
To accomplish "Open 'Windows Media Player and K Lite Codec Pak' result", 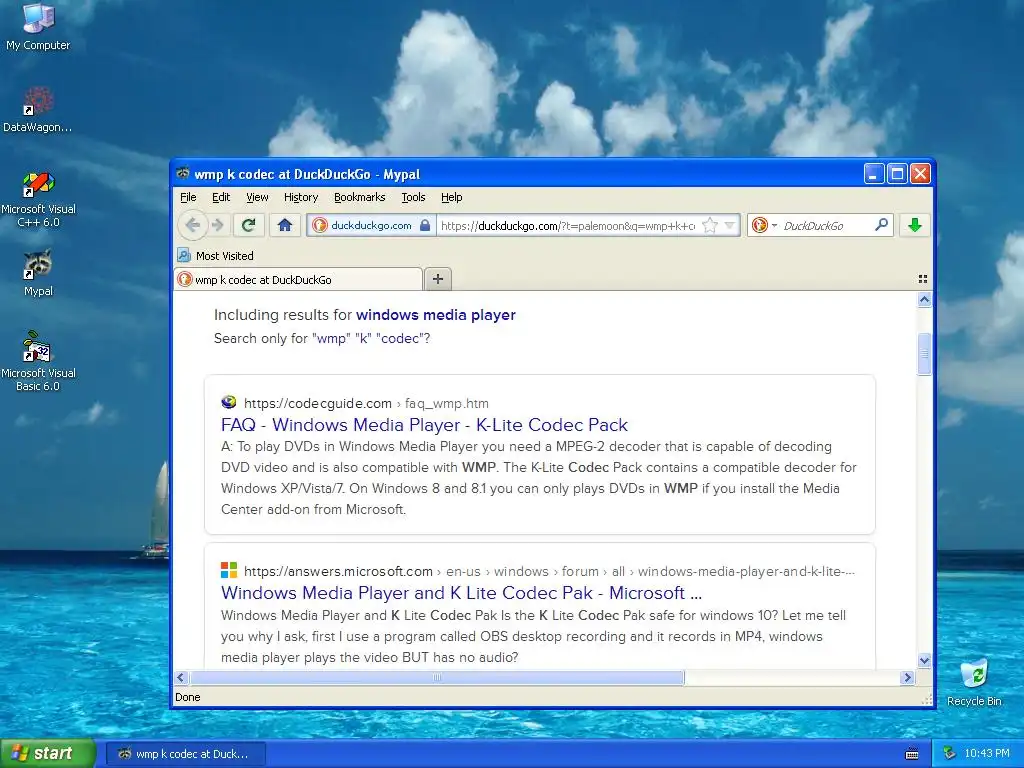I will point(461,593).
